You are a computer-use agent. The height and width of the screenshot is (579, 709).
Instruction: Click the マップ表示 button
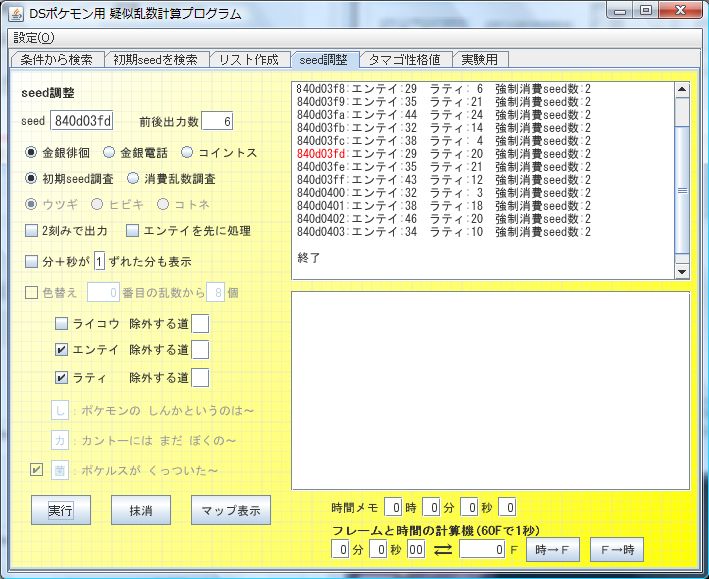[x=231, y=510]
